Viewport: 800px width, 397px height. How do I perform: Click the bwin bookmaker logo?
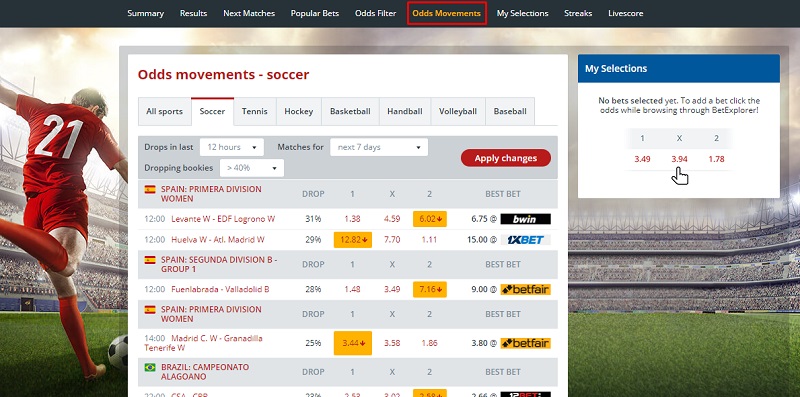(526, 219)
